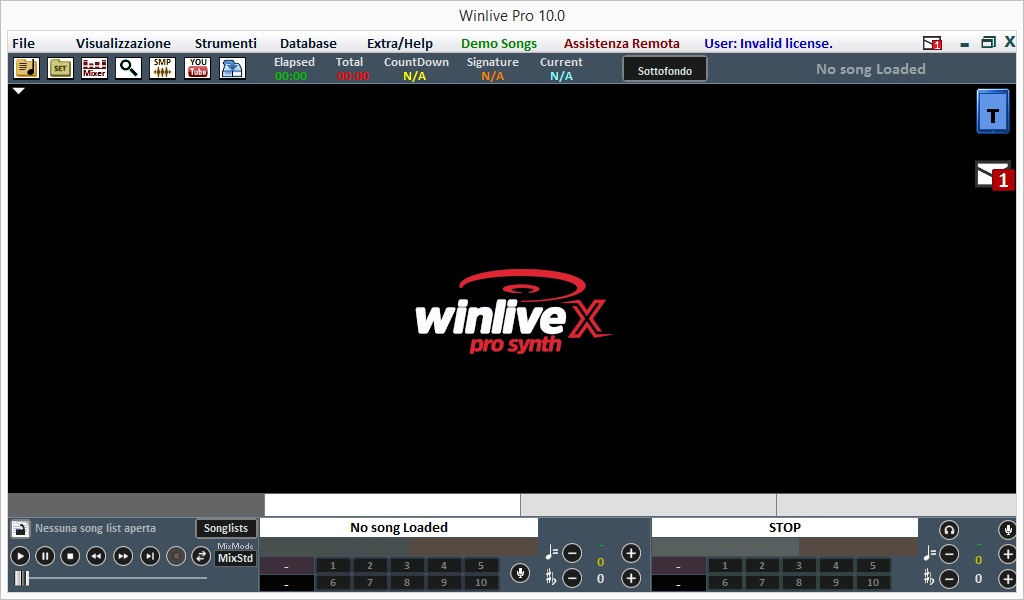The height and width of the screenshot is (600, 1024).
Task: Open the SET folder icon
Action: click(x=60, y=68)
